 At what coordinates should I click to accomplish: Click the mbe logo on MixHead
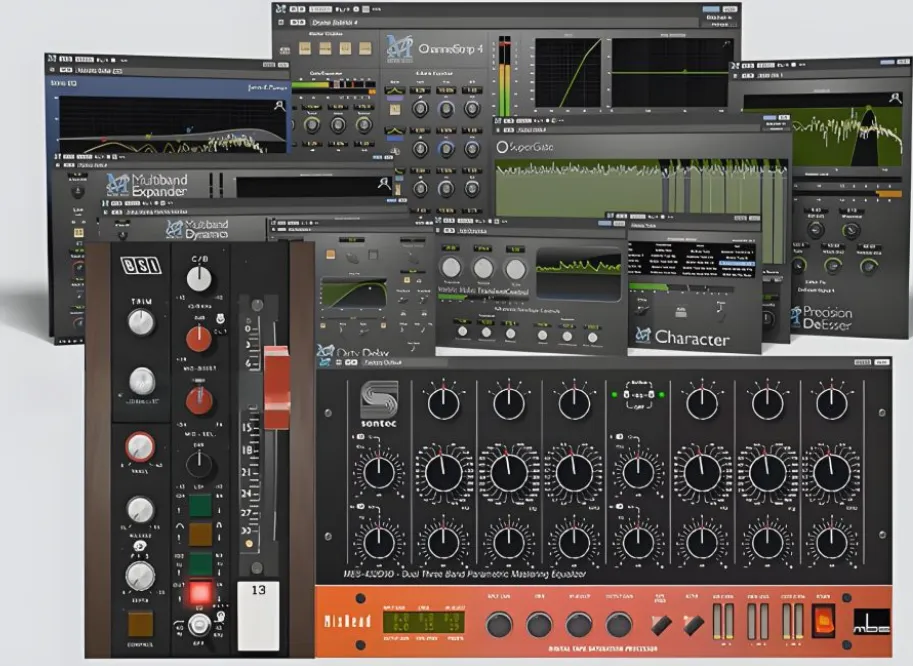(872, 622)
